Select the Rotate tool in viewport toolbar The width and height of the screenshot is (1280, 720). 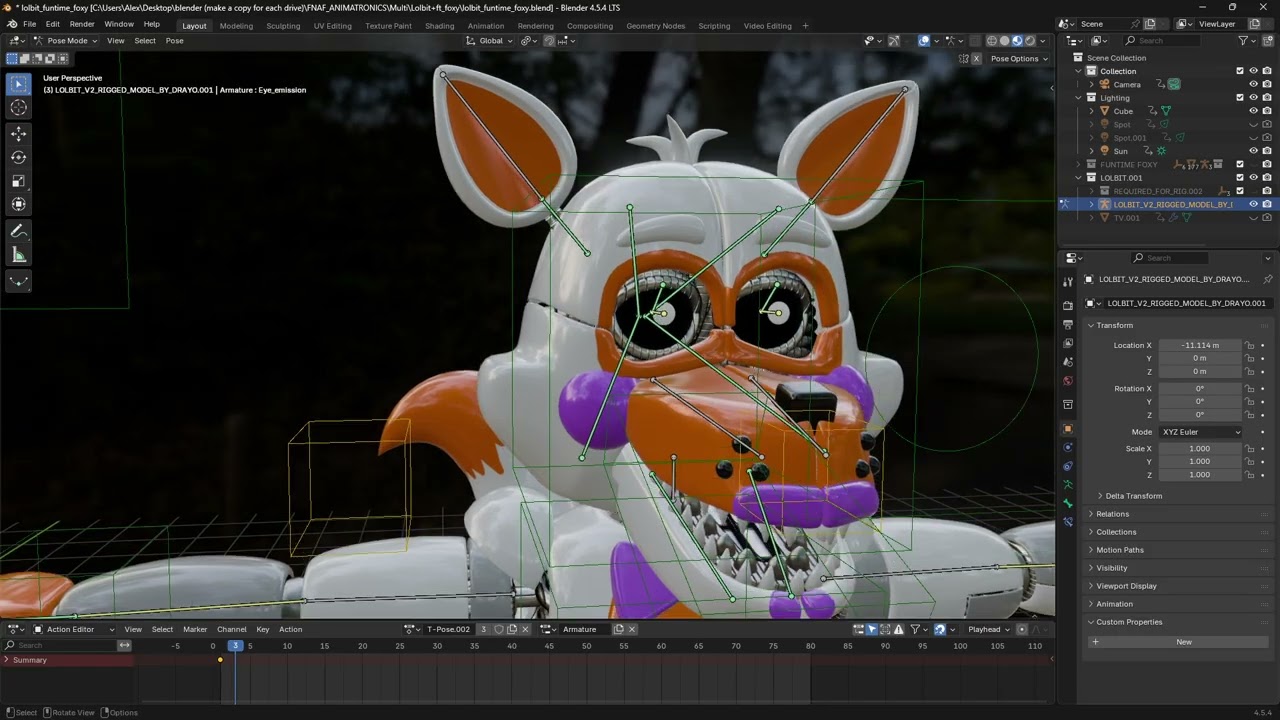[18, 157]
